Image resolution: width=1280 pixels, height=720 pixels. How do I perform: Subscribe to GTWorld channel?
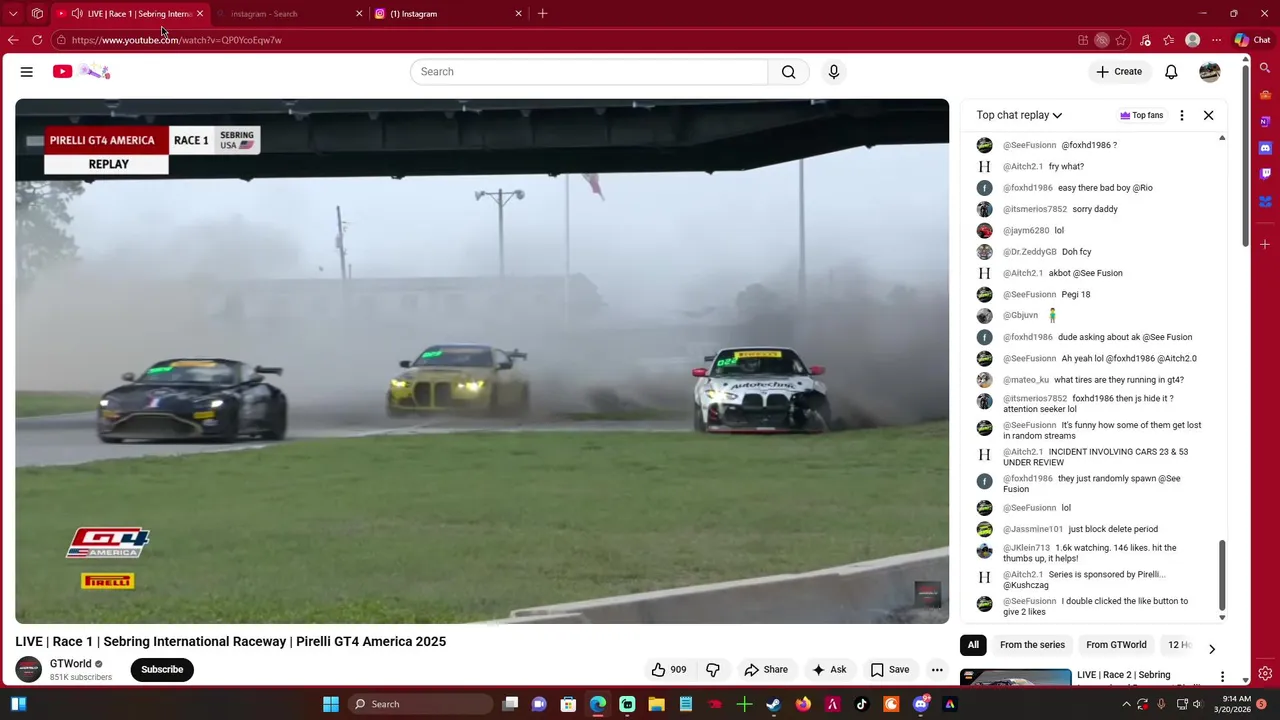click(x=162, y=670)
